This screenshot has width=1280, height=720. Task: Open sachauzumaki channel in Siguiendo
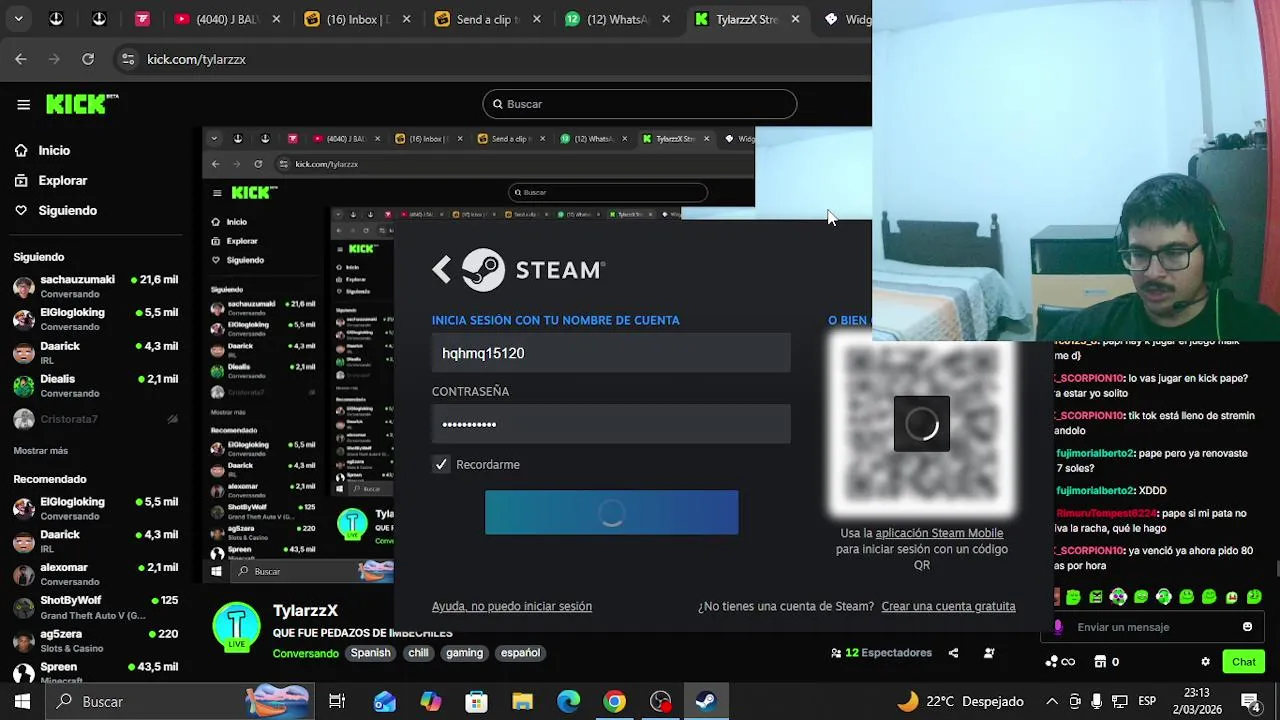tap(95, 287)
